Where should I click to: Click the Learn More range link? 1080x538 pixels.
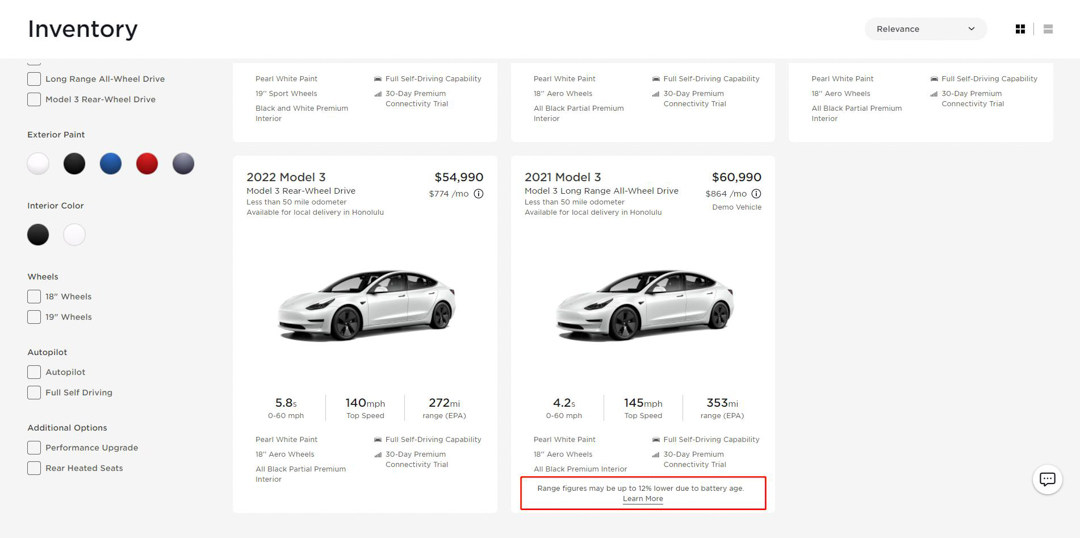click(x=642, y=499)
